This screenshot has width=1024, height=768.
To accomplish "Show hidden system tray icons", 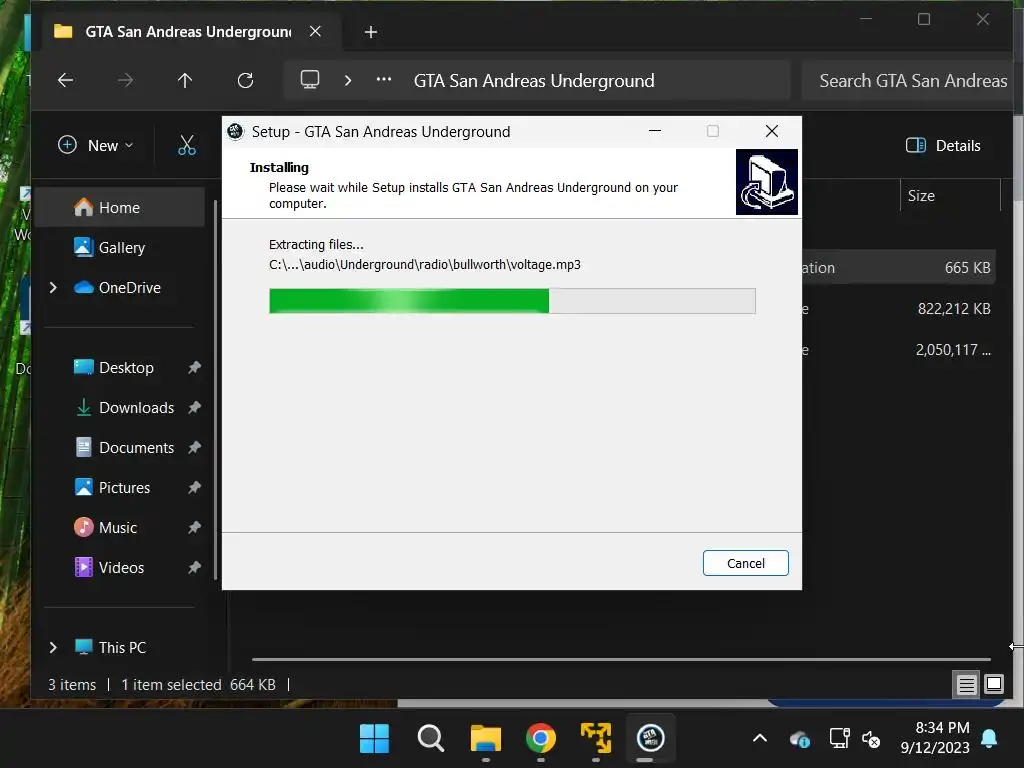I will (x=760, y=739).
